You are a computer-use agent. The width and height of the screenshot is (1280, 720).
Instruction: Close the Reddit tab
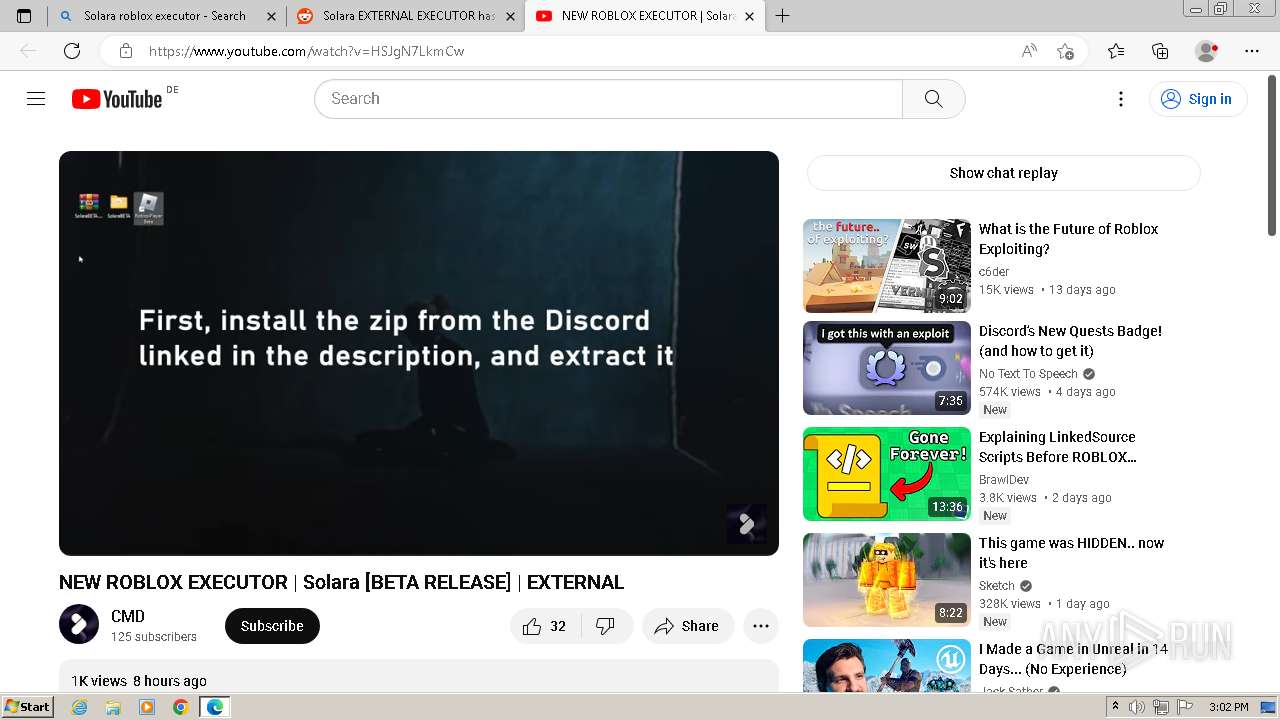click(510, 16)
